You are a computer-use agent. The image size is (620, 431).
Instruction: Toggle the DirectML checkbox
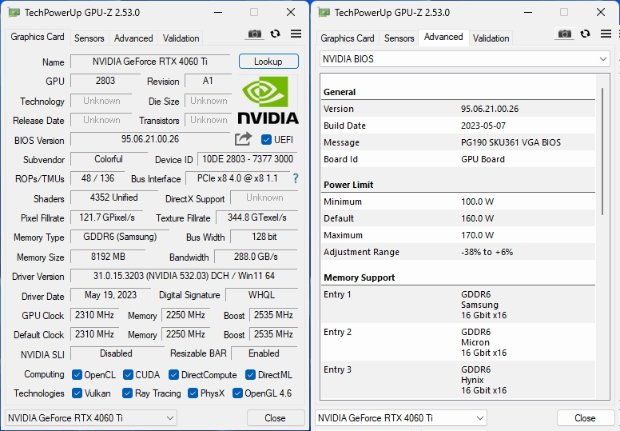tap(250, 374)
